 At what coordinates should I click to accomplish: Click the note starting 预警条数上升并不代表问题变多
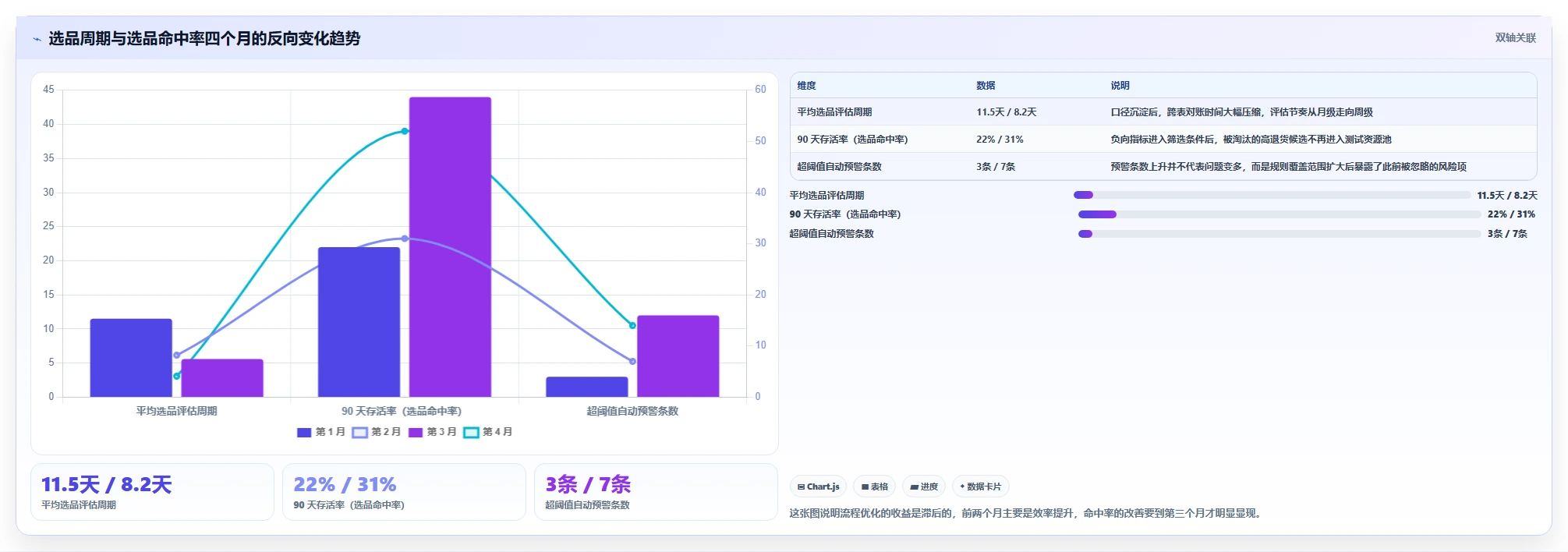point(1288,167)
